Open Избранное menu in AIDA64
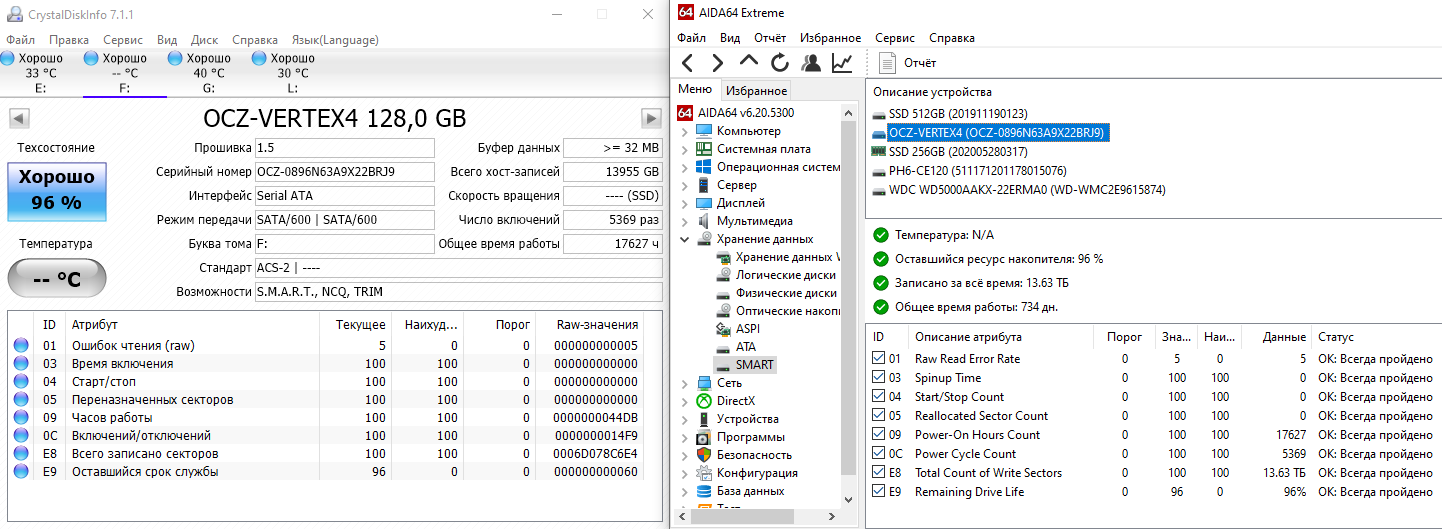The width and height of the screenshot is (1442, 529). coord(830,38)
